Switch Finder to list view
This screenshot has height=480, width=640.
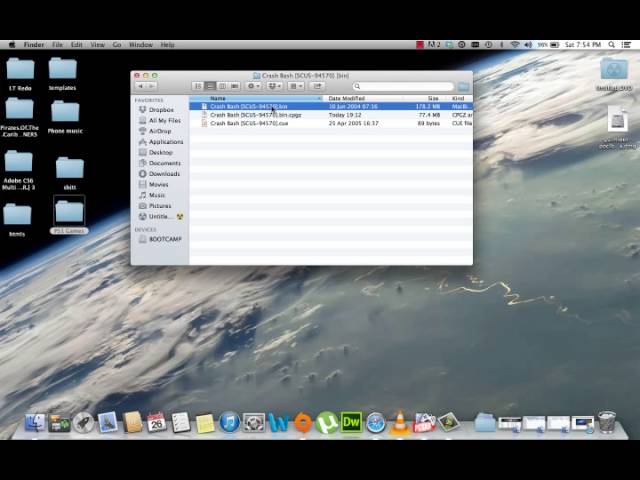click(x=210, y=86)
